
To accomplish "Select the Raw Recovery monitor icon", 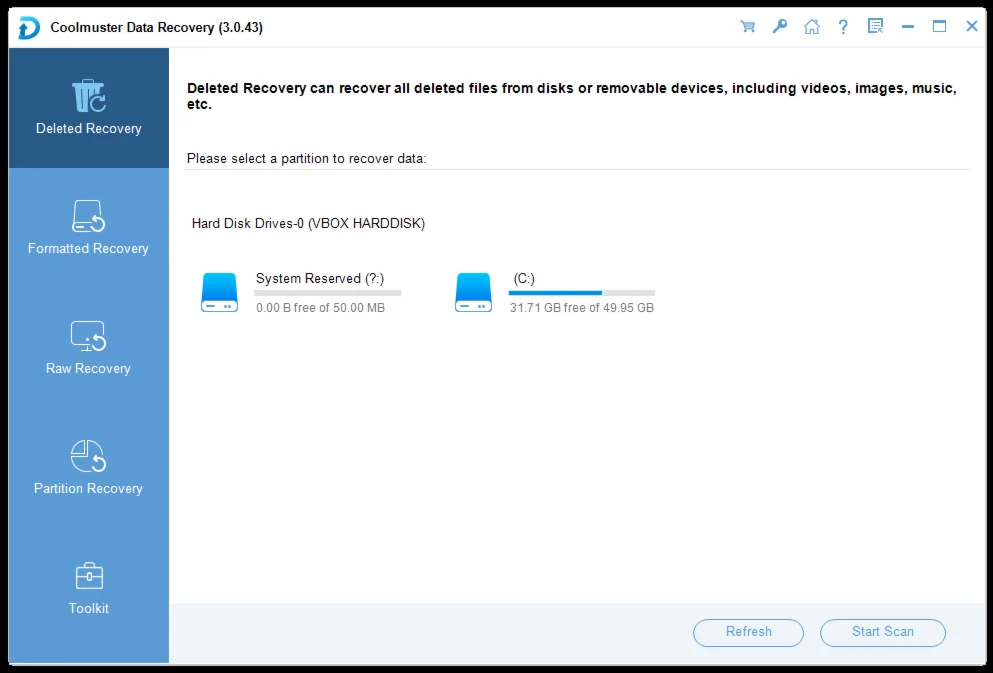I will click(88, 336).
